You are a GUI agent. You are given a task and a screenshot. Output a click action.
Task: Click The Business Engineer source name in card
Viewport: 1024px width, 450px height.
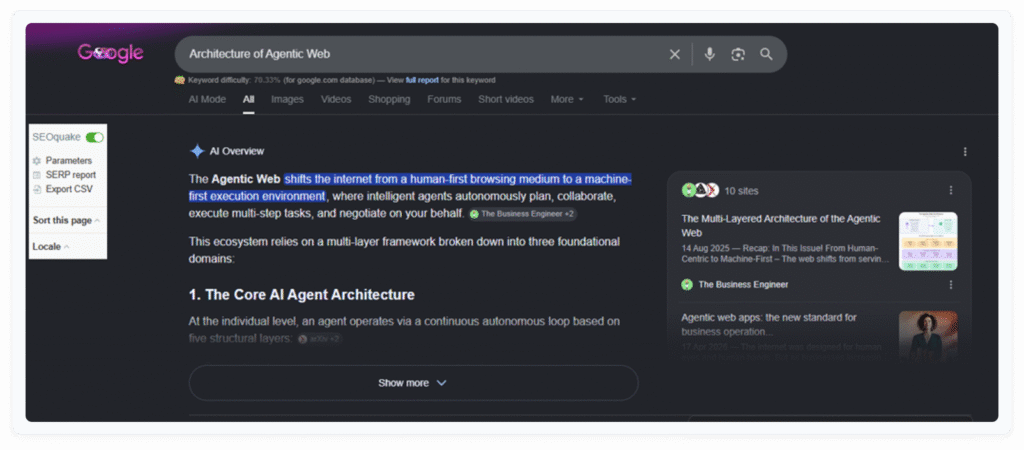pyautogui.click(x=743, y=285)
